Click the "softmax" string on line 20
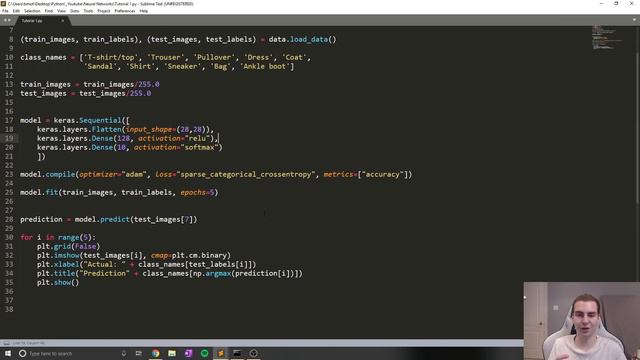The width and height of the screenshot is (640, 360). click(200, 147)
